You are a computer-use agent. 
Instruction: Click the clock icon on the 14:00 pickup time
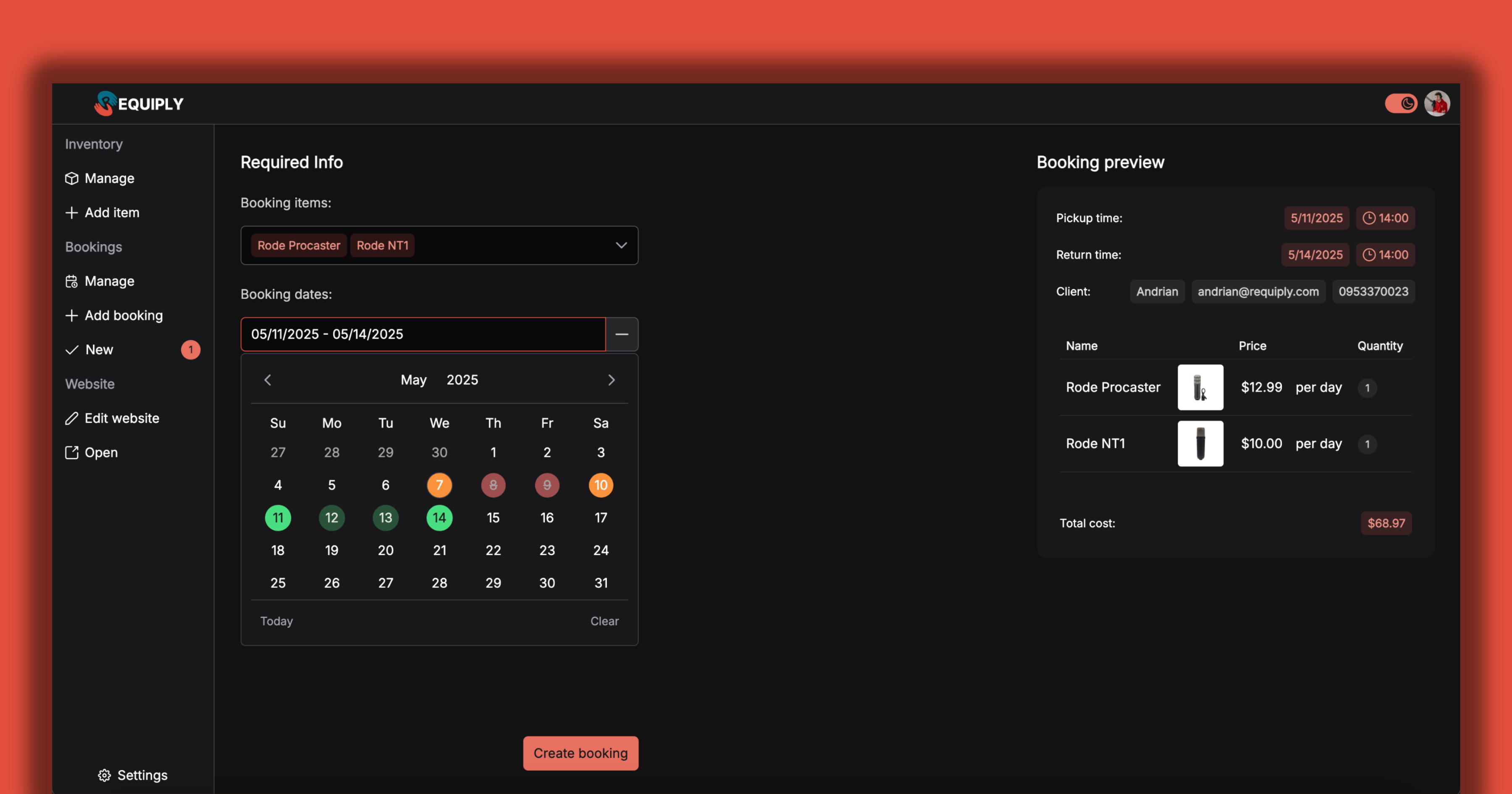point(1369,218)
